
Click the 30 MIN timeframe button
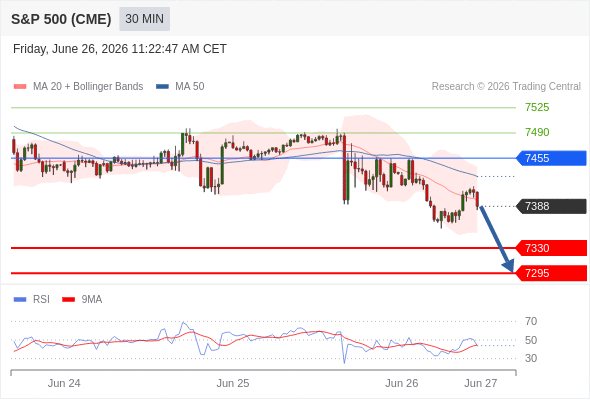click(144, 19)
